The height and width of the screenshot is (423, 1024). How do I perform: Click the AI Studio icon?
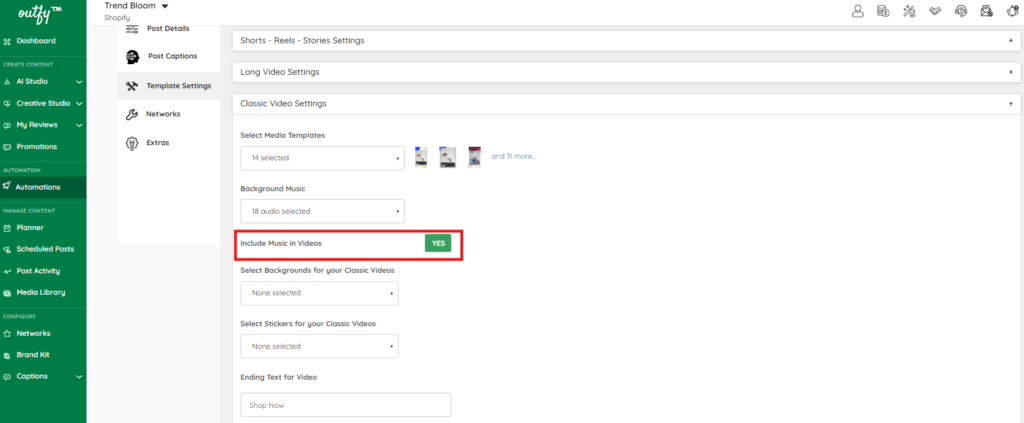pyautogui.click(x=7, y=82)
